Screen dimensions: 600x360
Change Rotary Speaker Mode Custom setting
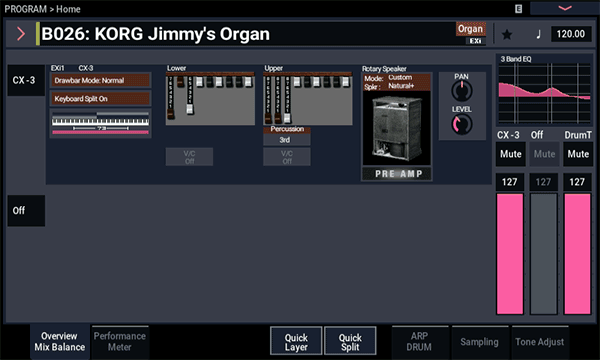396,78
